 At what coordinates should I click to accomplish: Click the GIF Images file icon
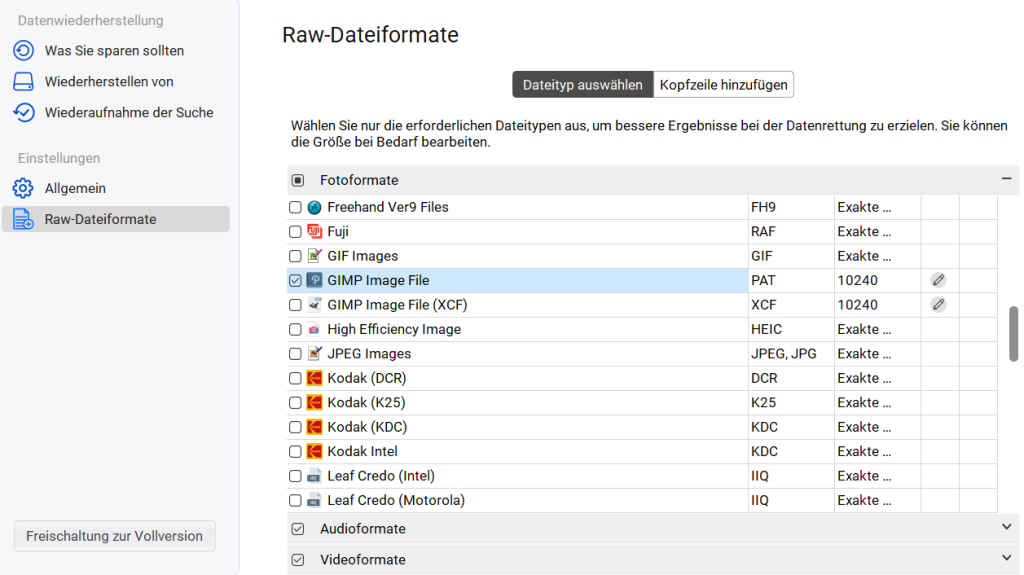coord(315,256)
